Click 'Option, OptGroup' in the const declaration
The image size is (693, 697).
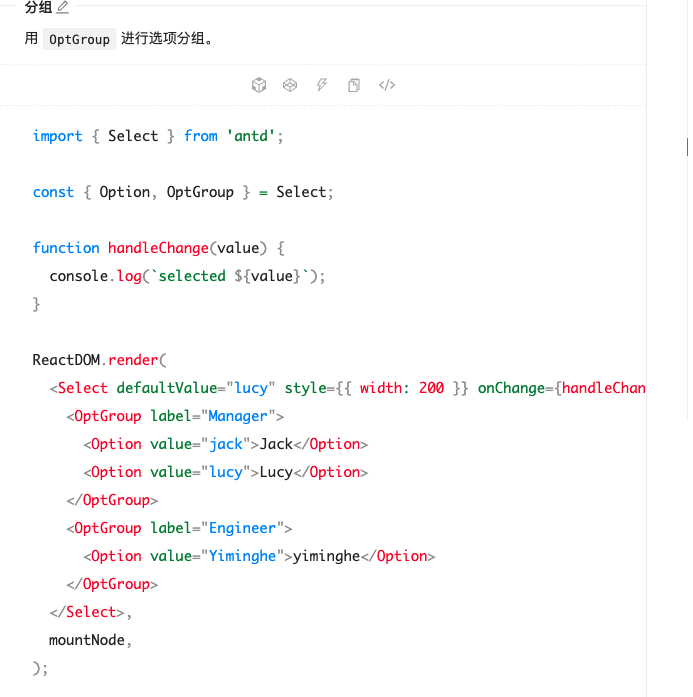[x=166, y=192]
